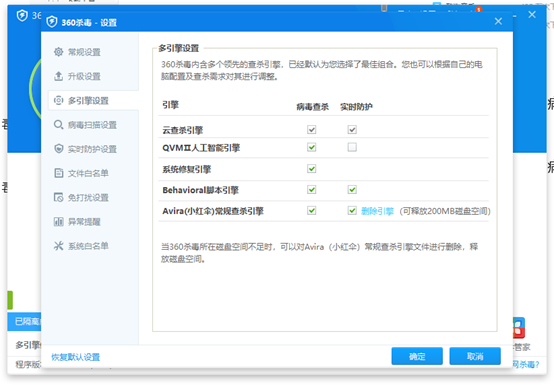Click the 删除引擎 link
Screen dimensions: 554x385
coord(377,211)
